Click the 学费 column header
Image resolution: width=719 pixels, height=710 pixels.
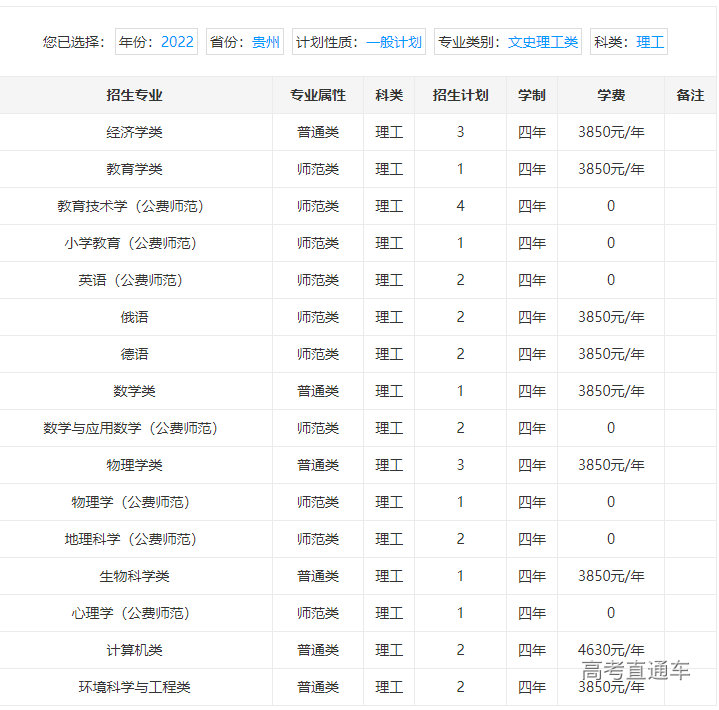coord(611,95)
